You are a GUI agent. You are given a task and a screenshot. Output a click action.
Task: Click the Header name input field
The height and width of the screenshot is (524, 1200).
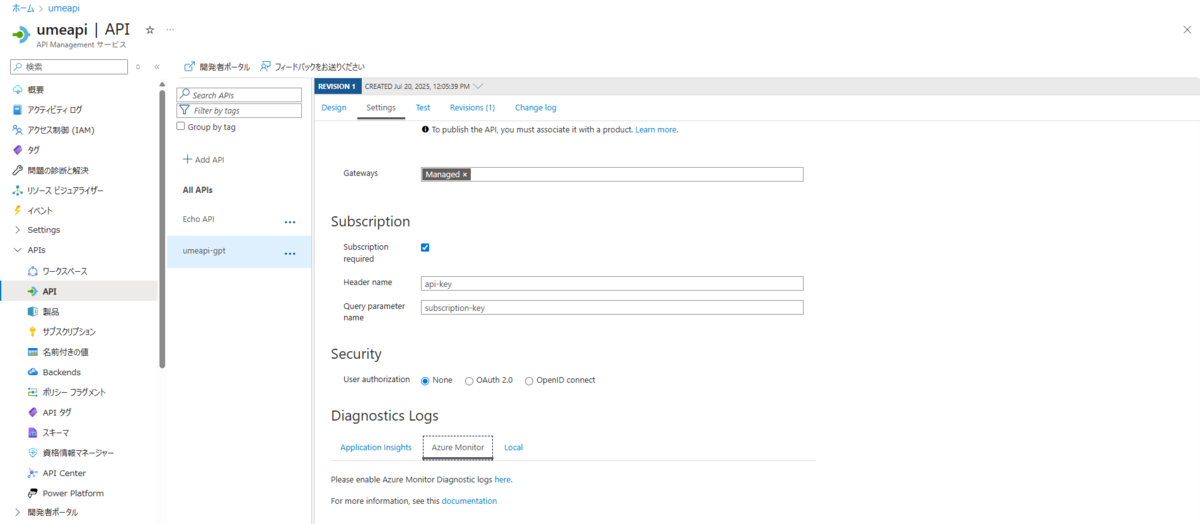point(612,284)
